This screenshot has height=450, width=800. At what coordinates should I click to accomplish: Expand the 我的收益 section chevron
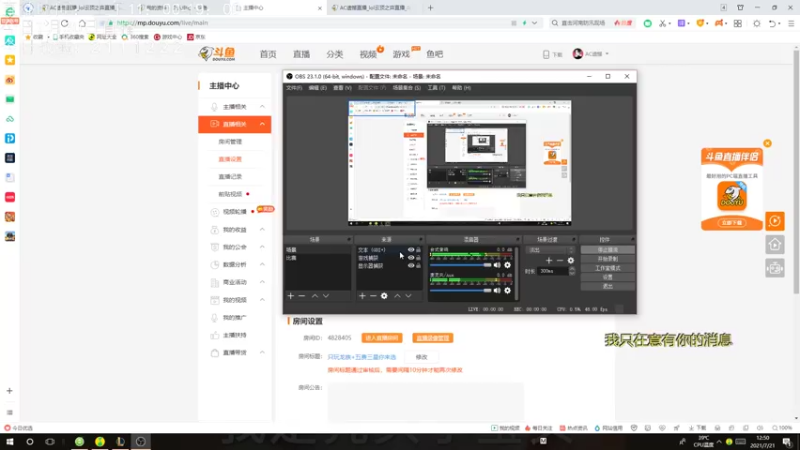[262, 230]
